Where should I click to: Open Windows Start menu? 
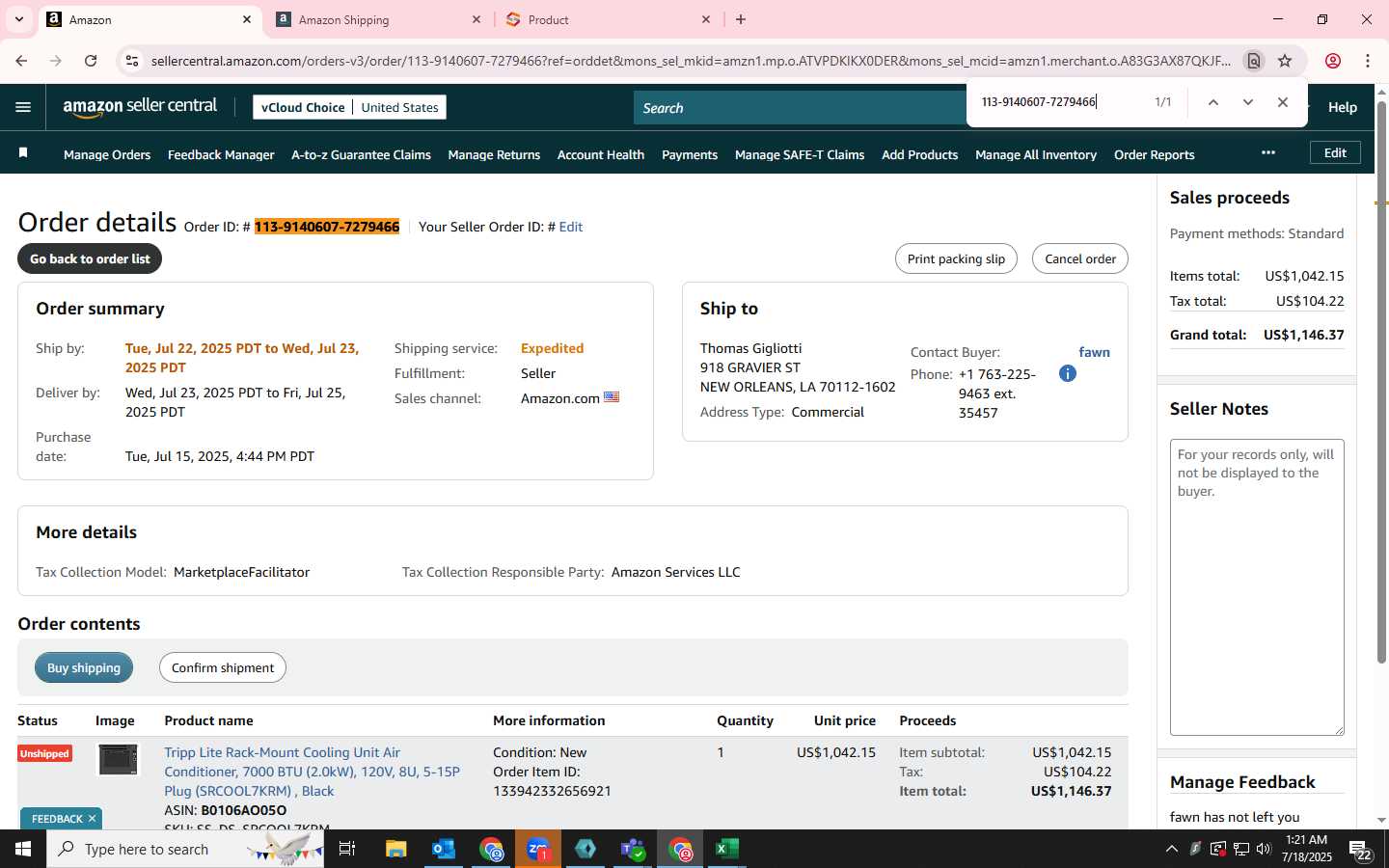tap(23, 849)
